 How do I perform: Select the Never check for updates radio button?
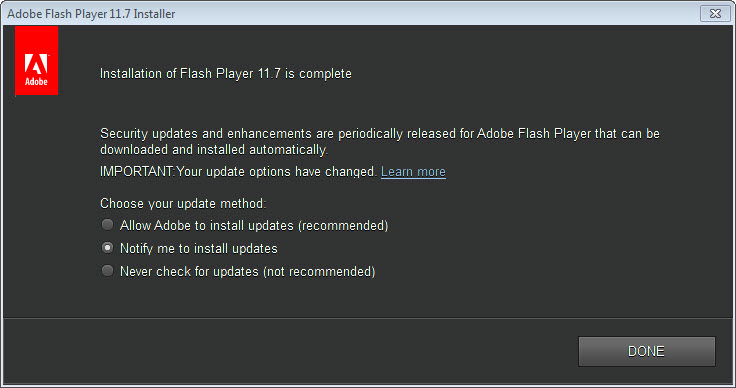coord(107,271)
